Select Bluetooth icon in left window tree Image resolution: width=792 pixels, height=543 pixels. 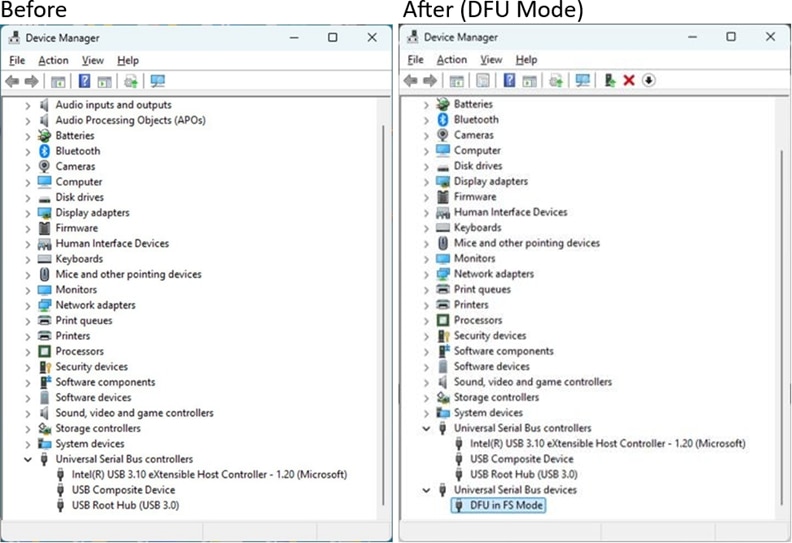click(44, 151)
